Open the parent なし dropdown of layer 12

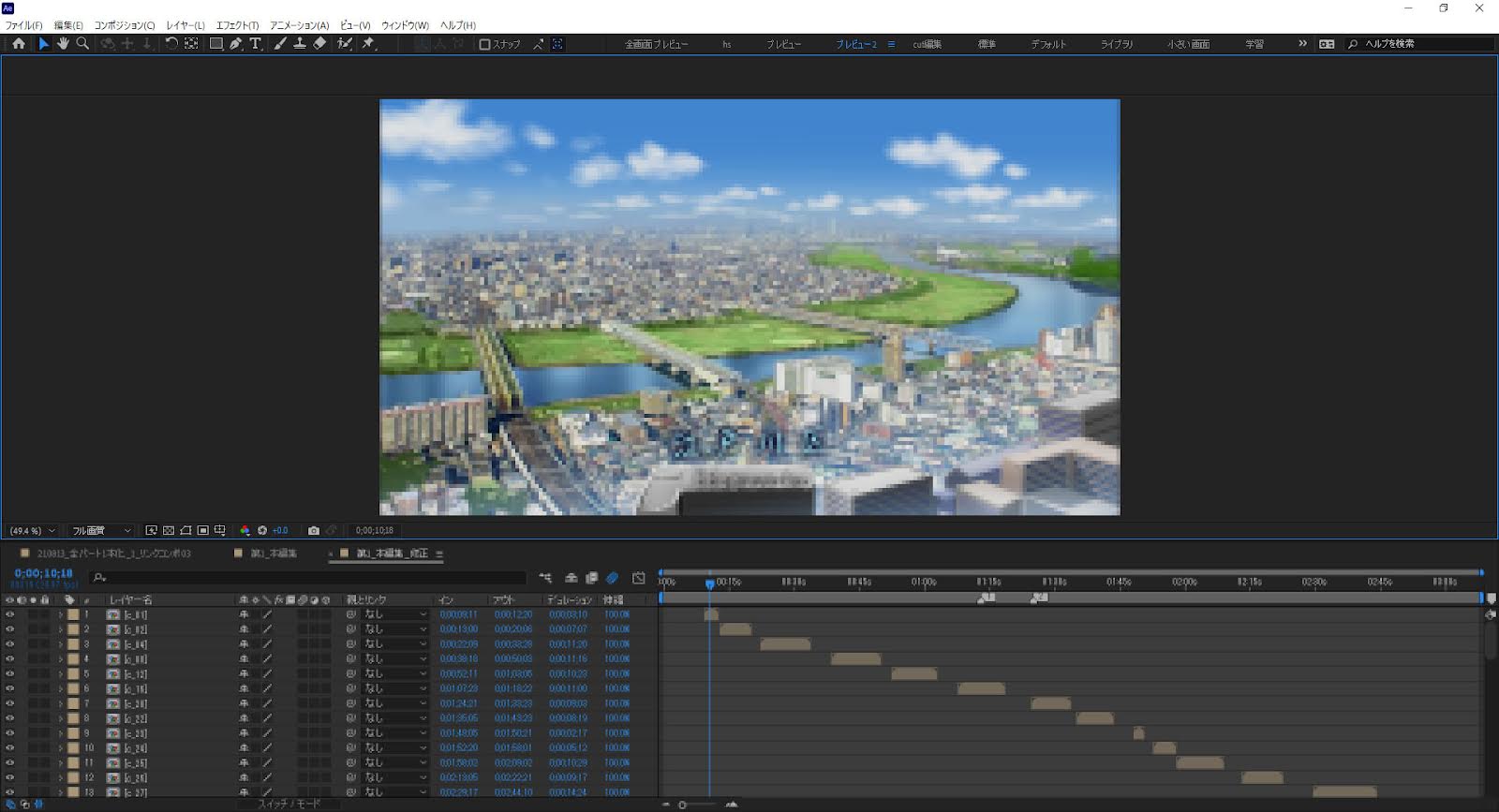(394, 777)
